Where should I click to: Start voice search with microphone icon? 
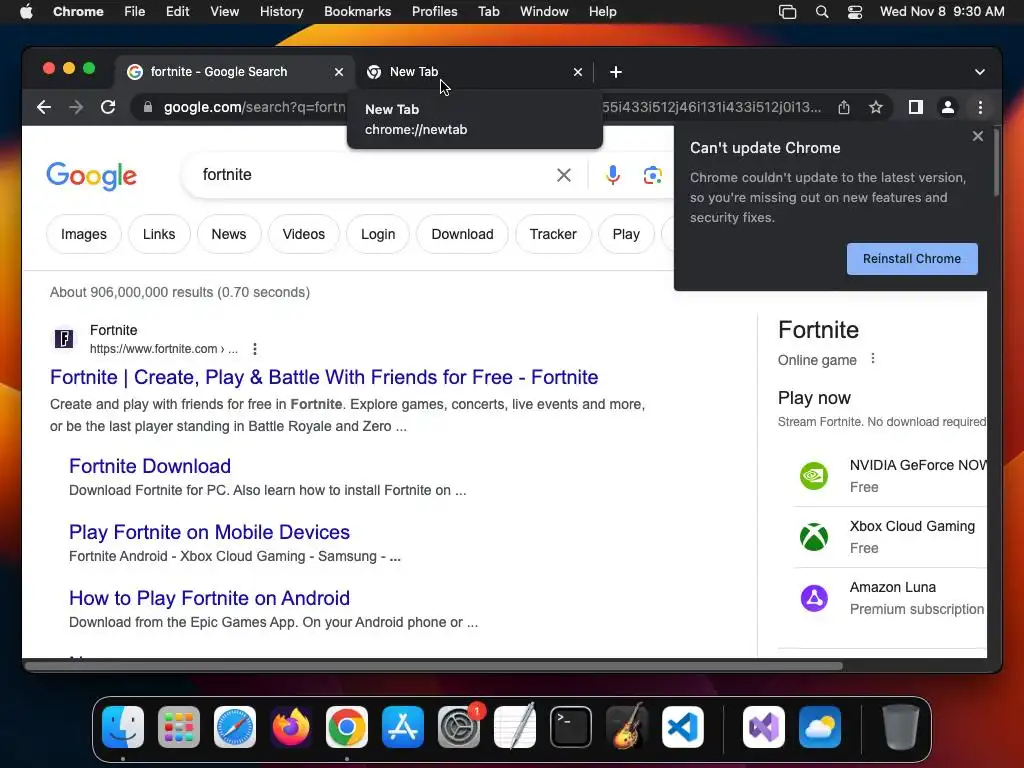click(613, 175)
